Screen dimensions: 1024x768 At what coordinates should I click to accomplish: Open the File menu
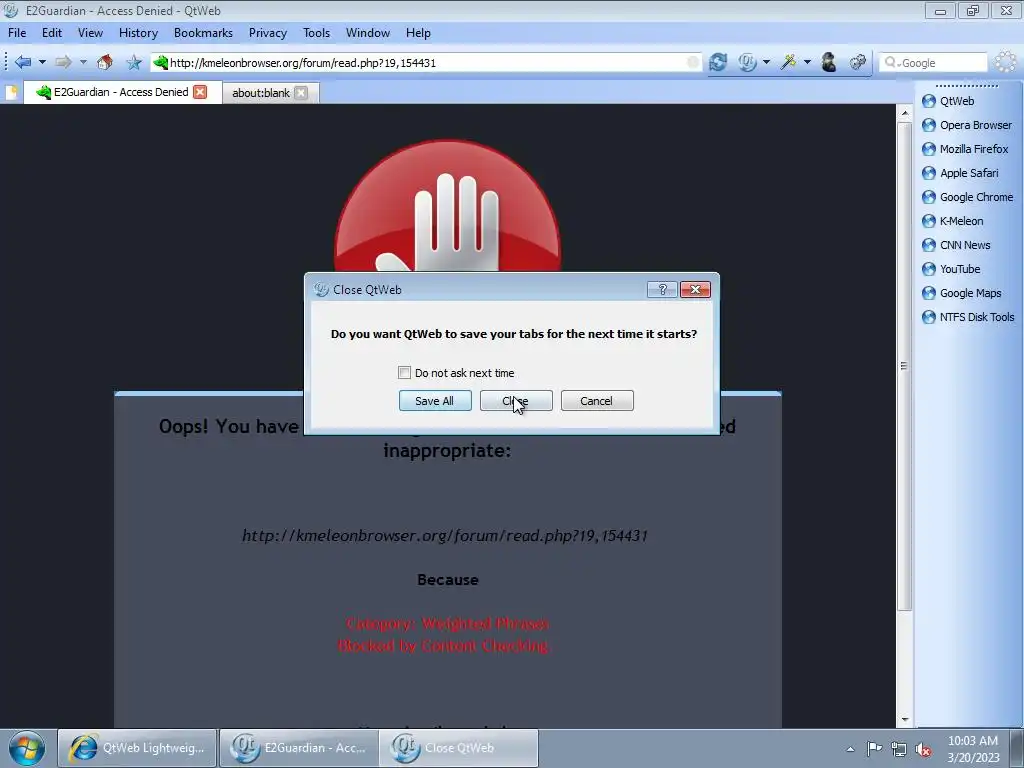[x=17, y=33]
